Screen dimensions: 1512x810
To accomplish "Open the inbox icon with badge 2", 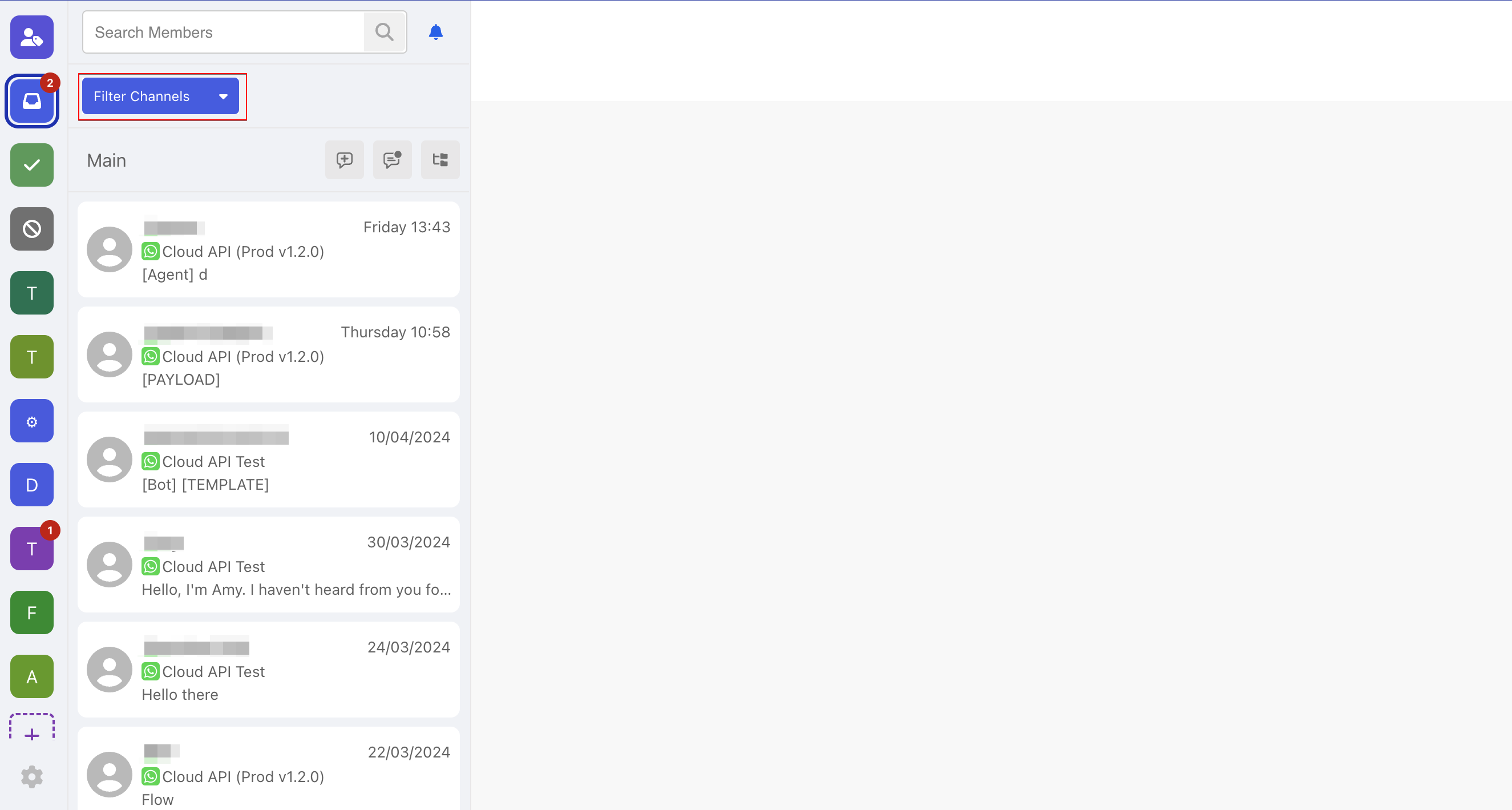I will click(32, 101).
